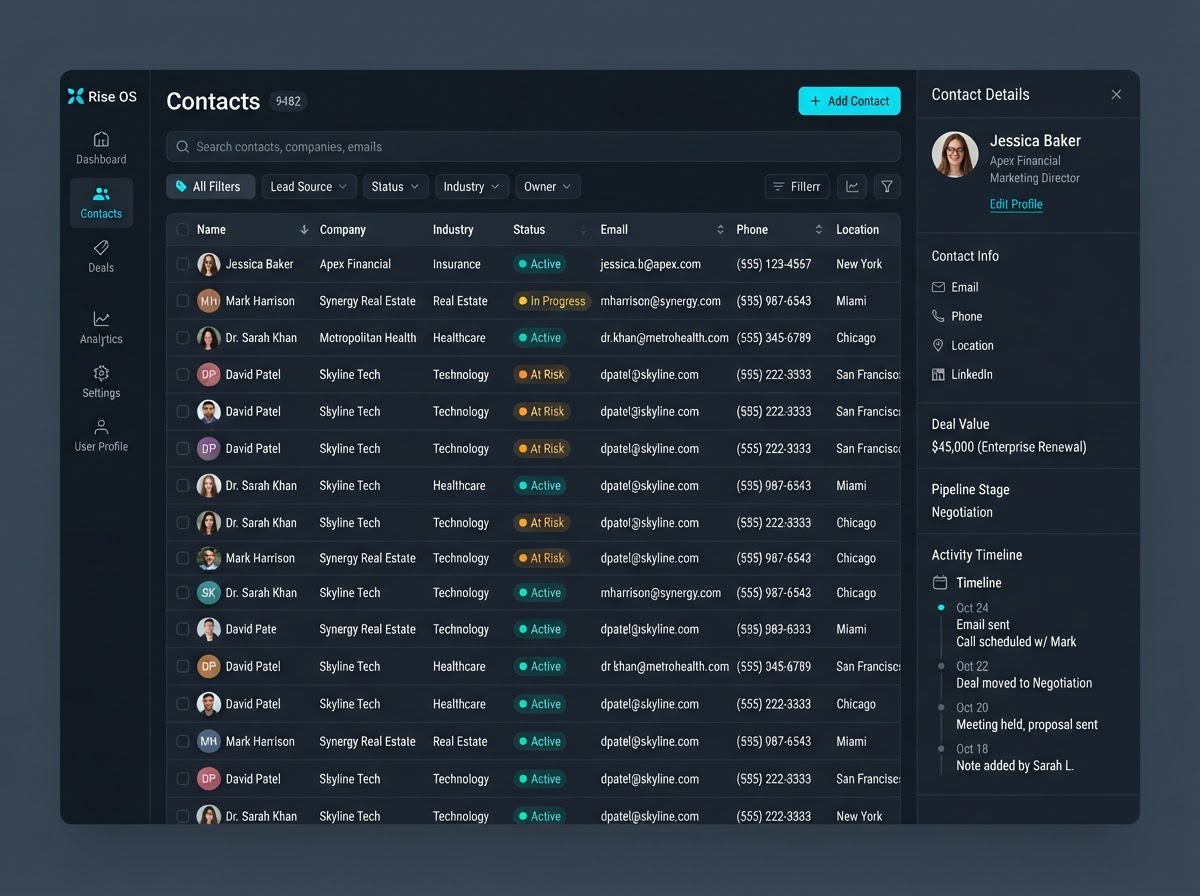Click the chart view icon button
The width and height of the screenshot is (1200, 896).
pyautogui.click(x=852, y=187)
